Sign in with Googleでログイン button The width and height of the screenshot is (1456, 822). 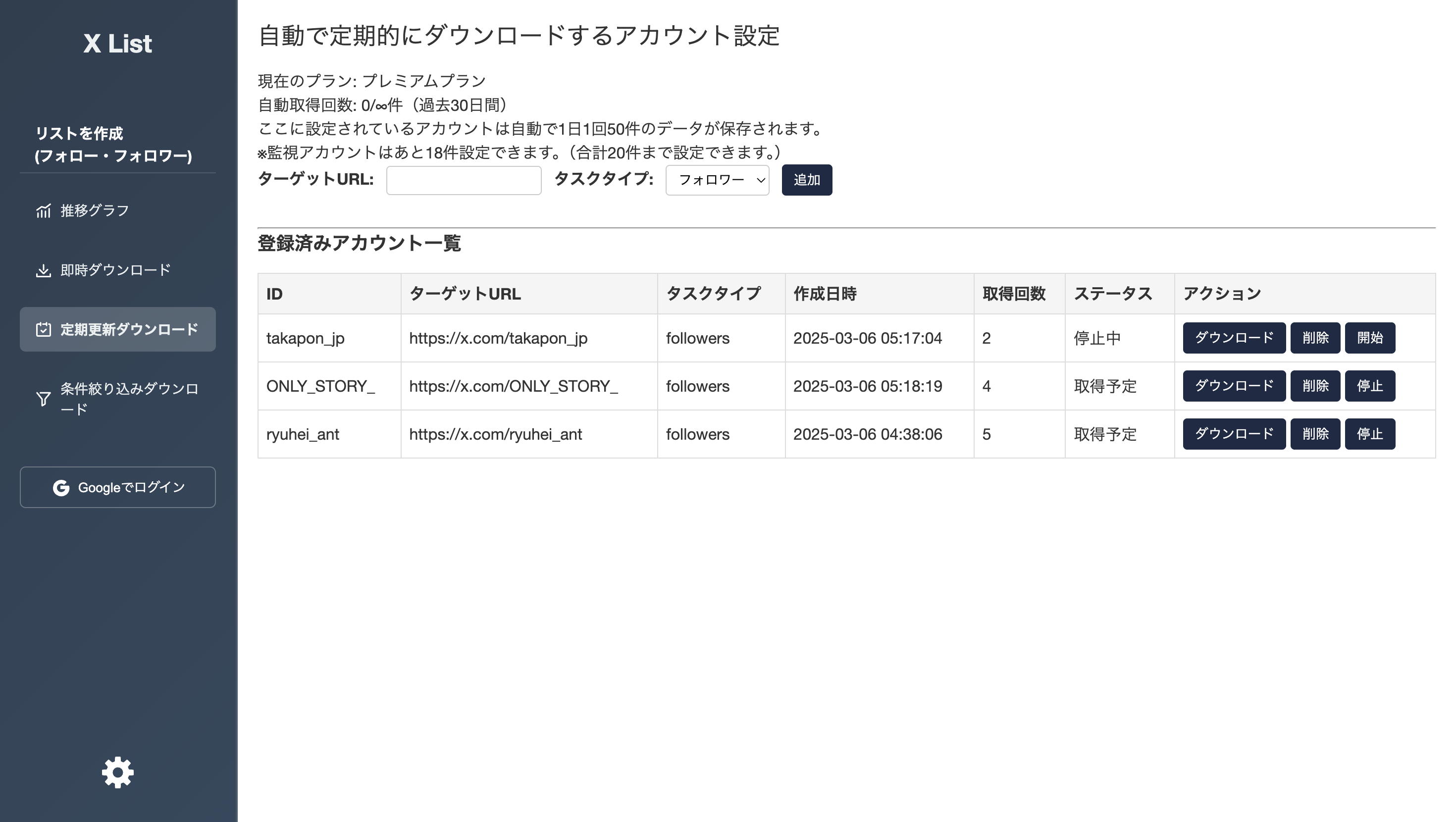pos(117,487)
